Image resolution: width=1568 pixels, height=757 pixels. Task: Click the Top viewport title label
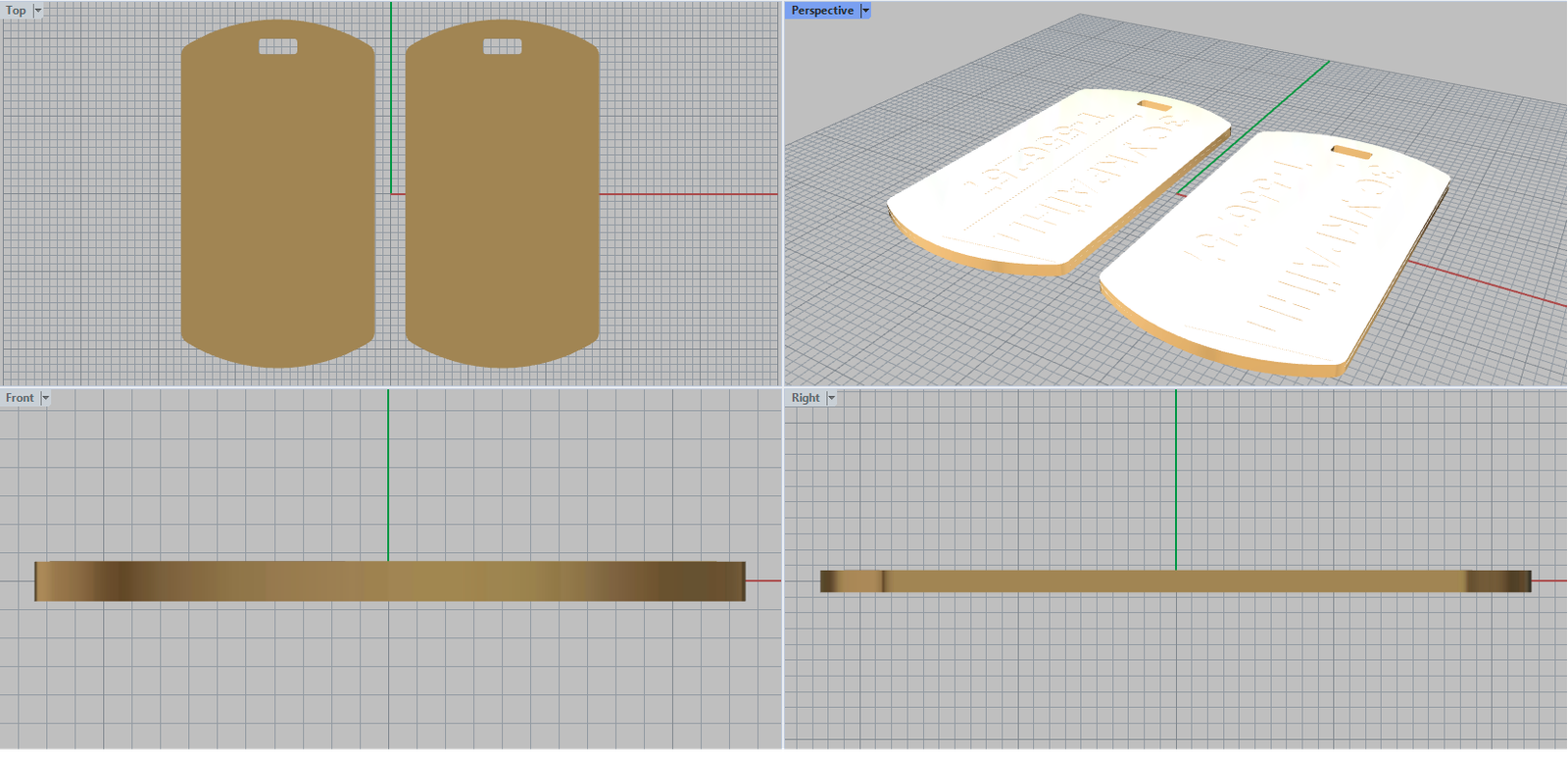16,11
